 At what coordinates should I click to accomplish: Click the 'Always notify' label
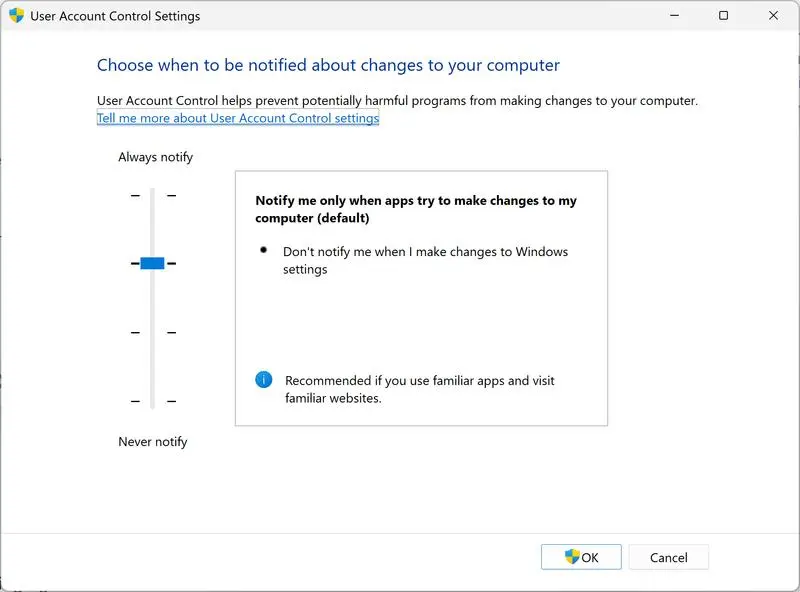156,157
